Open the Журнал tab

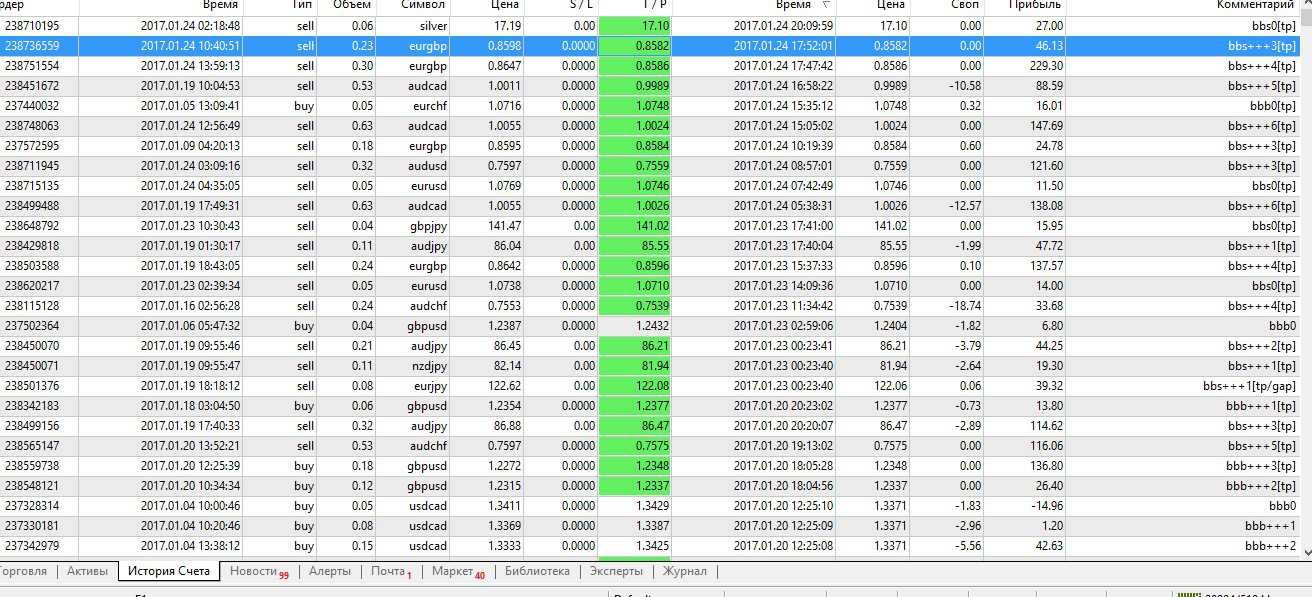click(684, 571)
